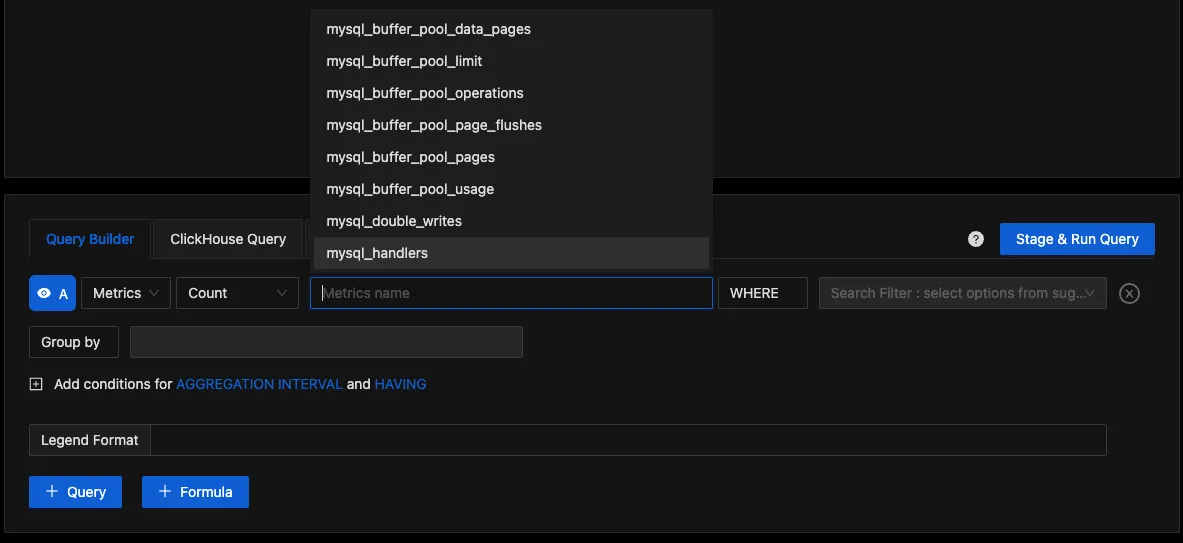Screen dimensions: 1183x543
Task: Click the Legend Format label
Action: coord(90,440)
